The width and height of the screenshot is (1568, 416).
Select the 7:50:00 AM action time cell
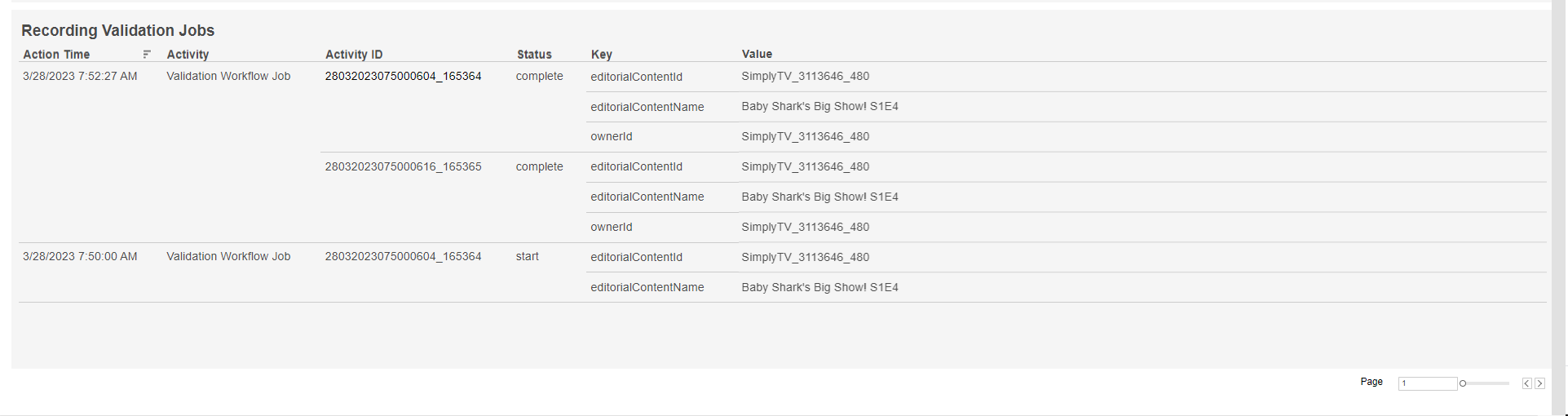click(x=80, y=256)
